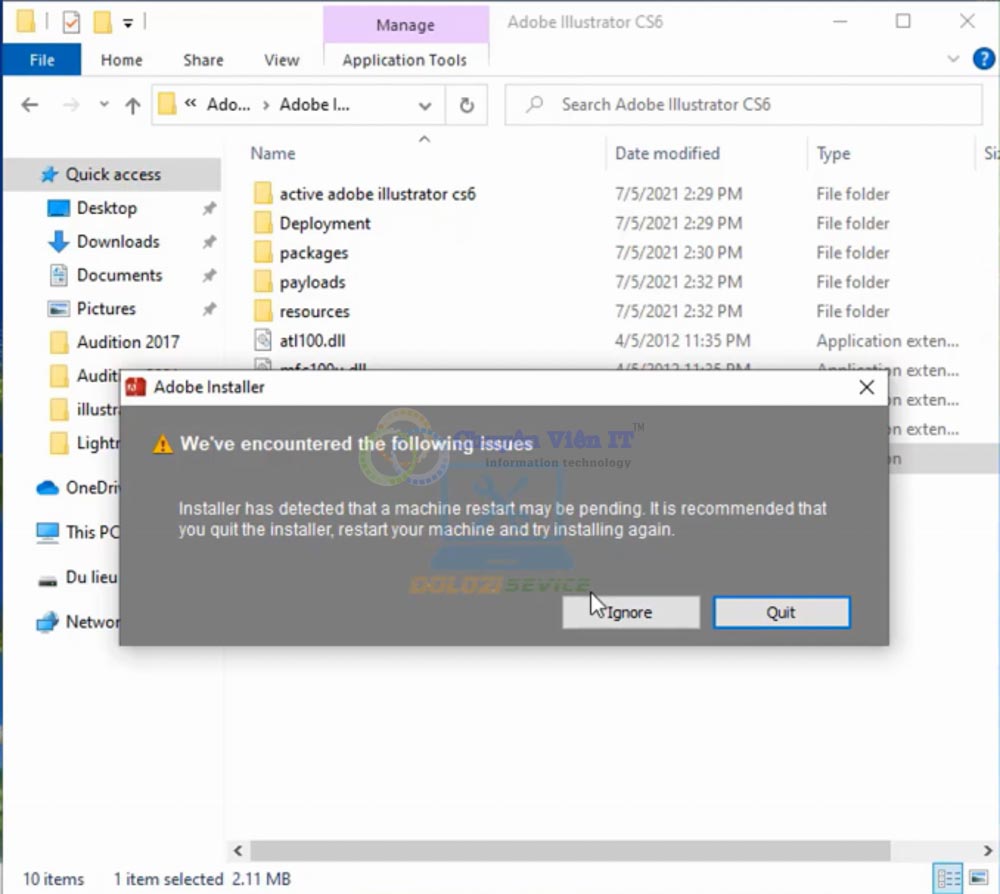Select the payloads folder
Viewport: 1000px width, 894px height.
tap(312, 282)
